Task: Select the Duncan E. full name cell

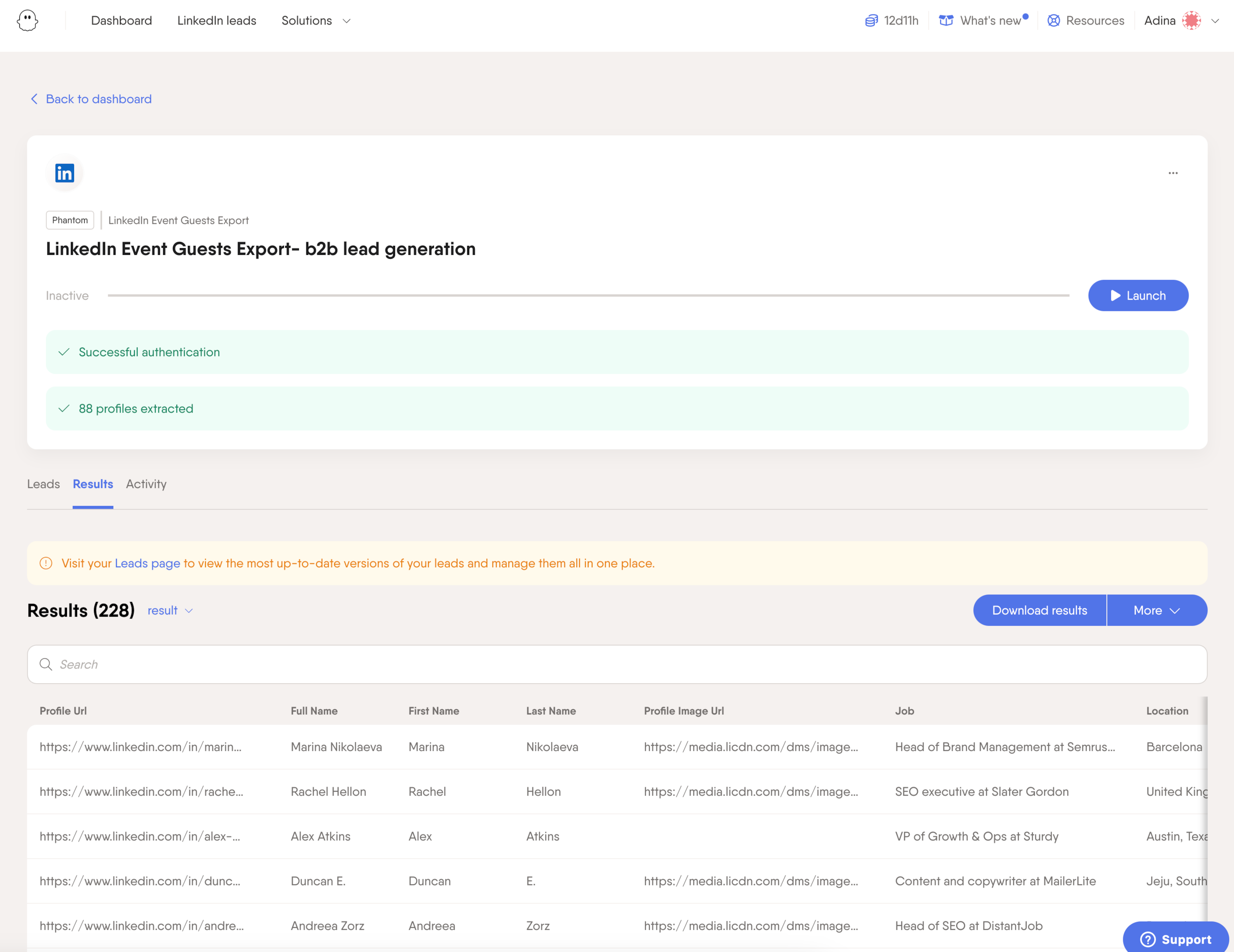Action: [x=318, y=881]
